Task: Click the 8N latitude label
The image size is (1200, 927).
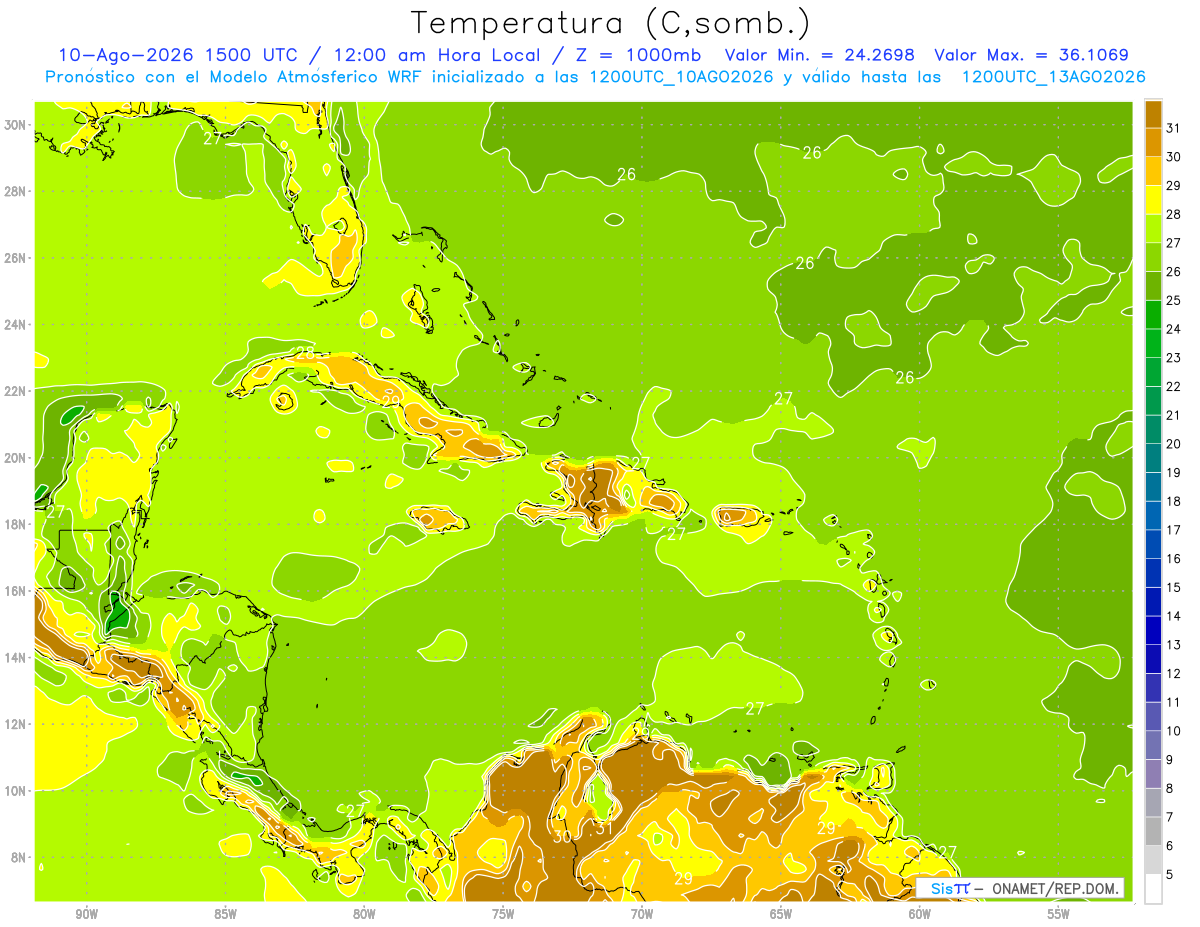Action: [20, 858]
